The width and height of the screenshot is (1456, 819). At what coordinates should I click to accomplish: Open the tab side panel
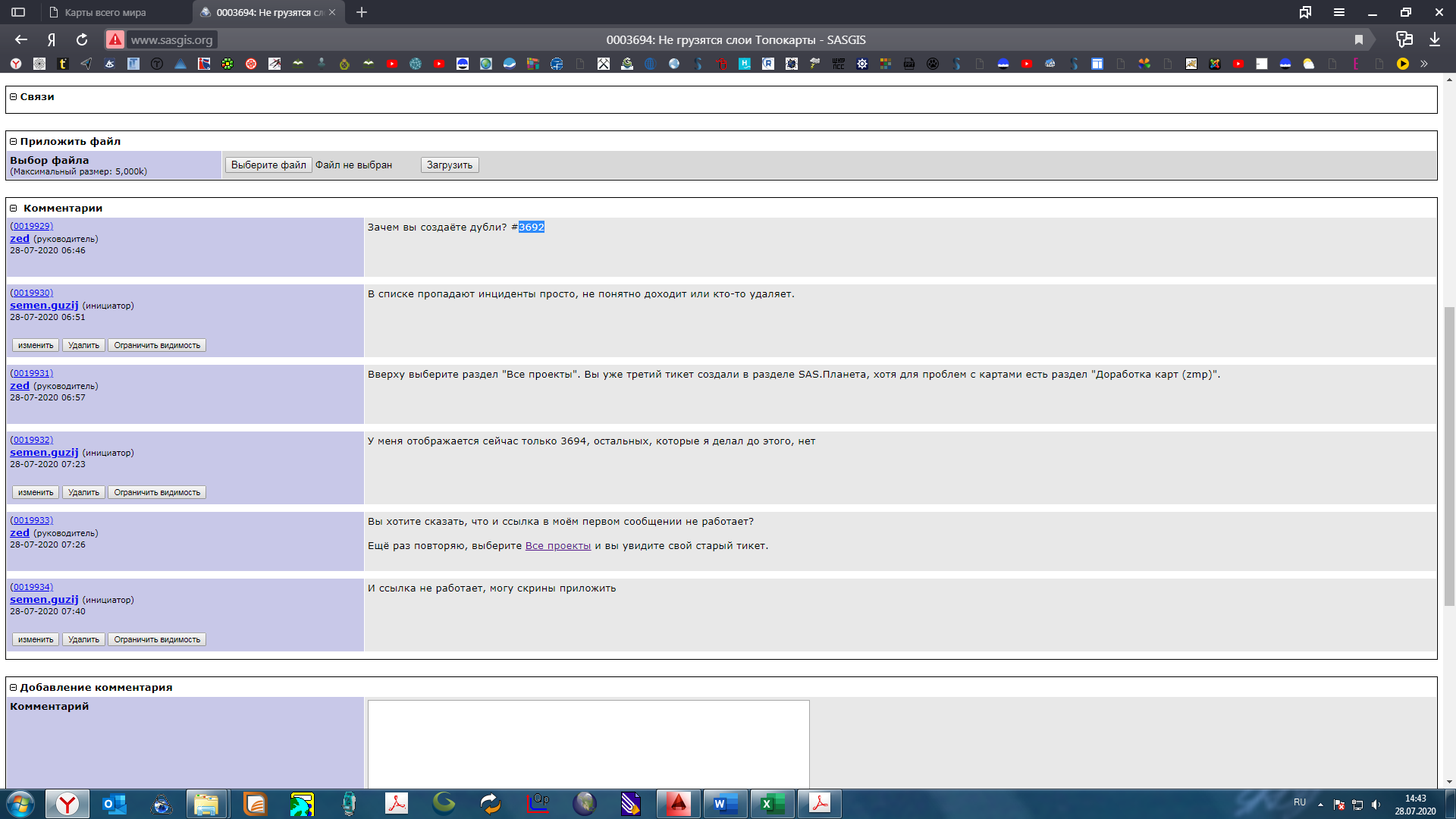(x=18, y=12)
